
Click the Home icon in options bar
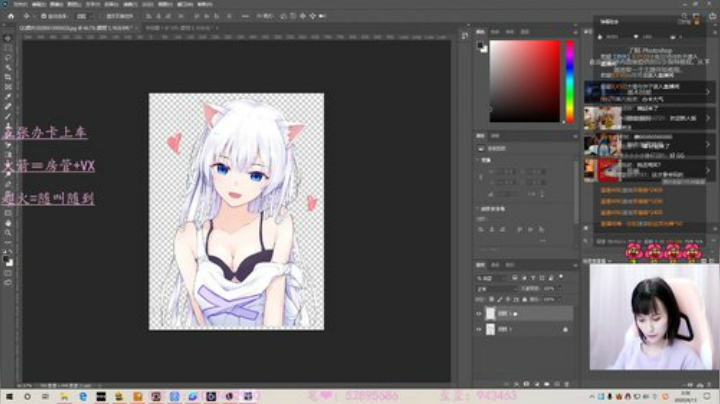point(11,16)
